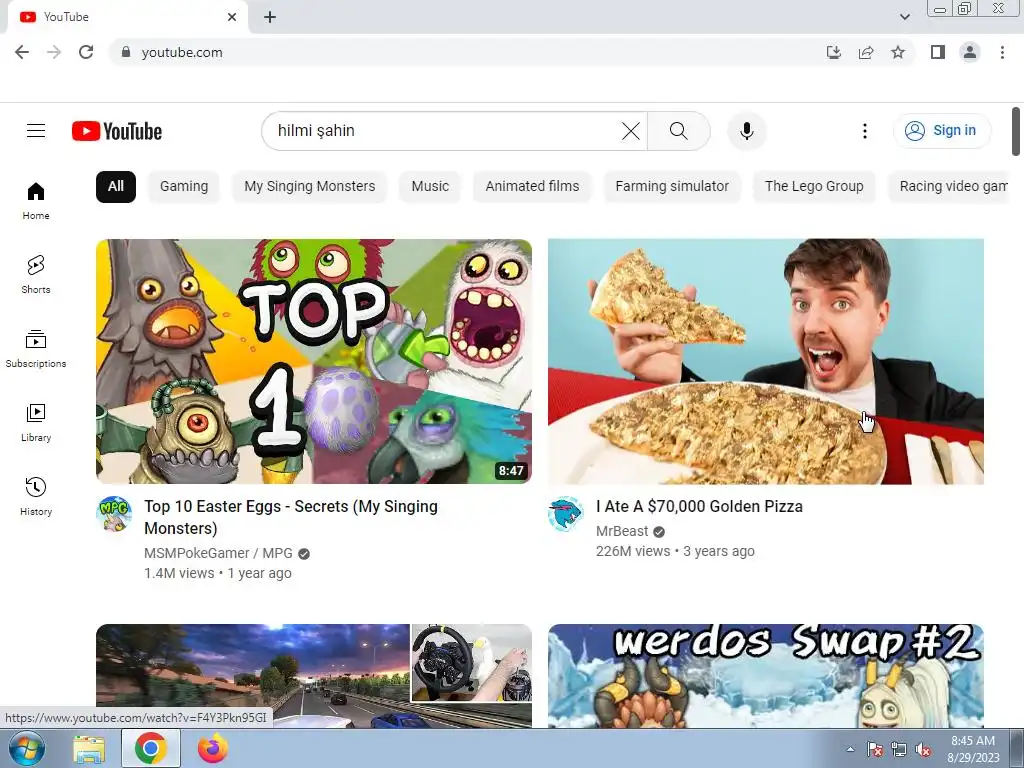Go back with browser back arrow
Screen dimensions: 1024x768
22,52
